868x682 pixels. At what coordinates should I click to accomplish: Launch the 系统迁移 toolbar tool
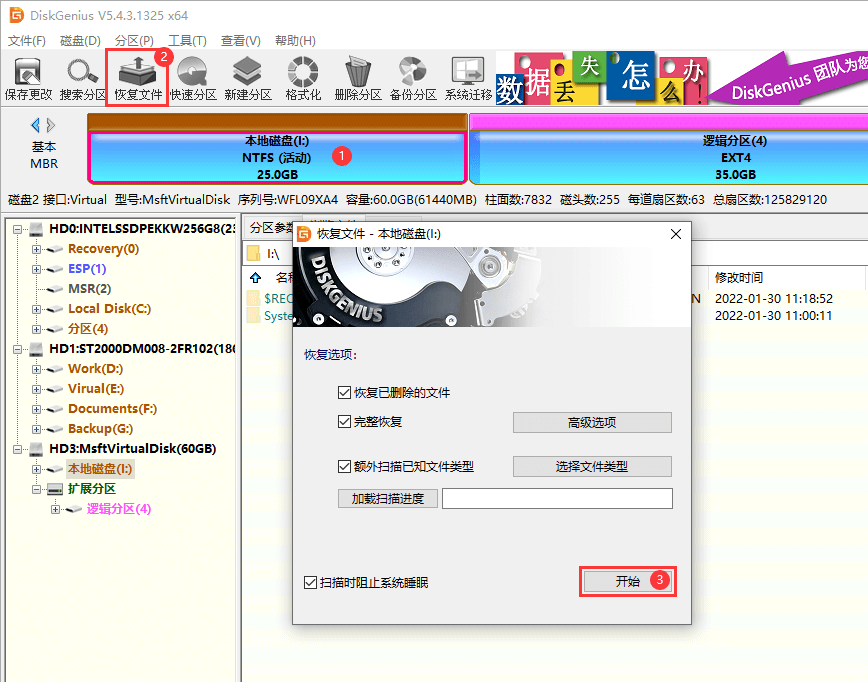click(468, 79)
